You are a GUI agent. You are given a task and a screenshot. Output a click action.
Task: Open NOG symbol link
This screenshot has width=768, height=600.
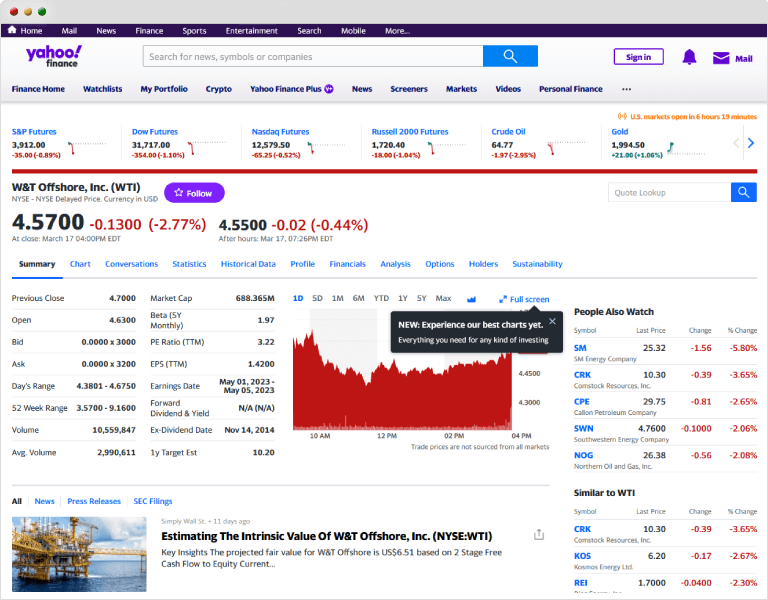tap(583, 455)
